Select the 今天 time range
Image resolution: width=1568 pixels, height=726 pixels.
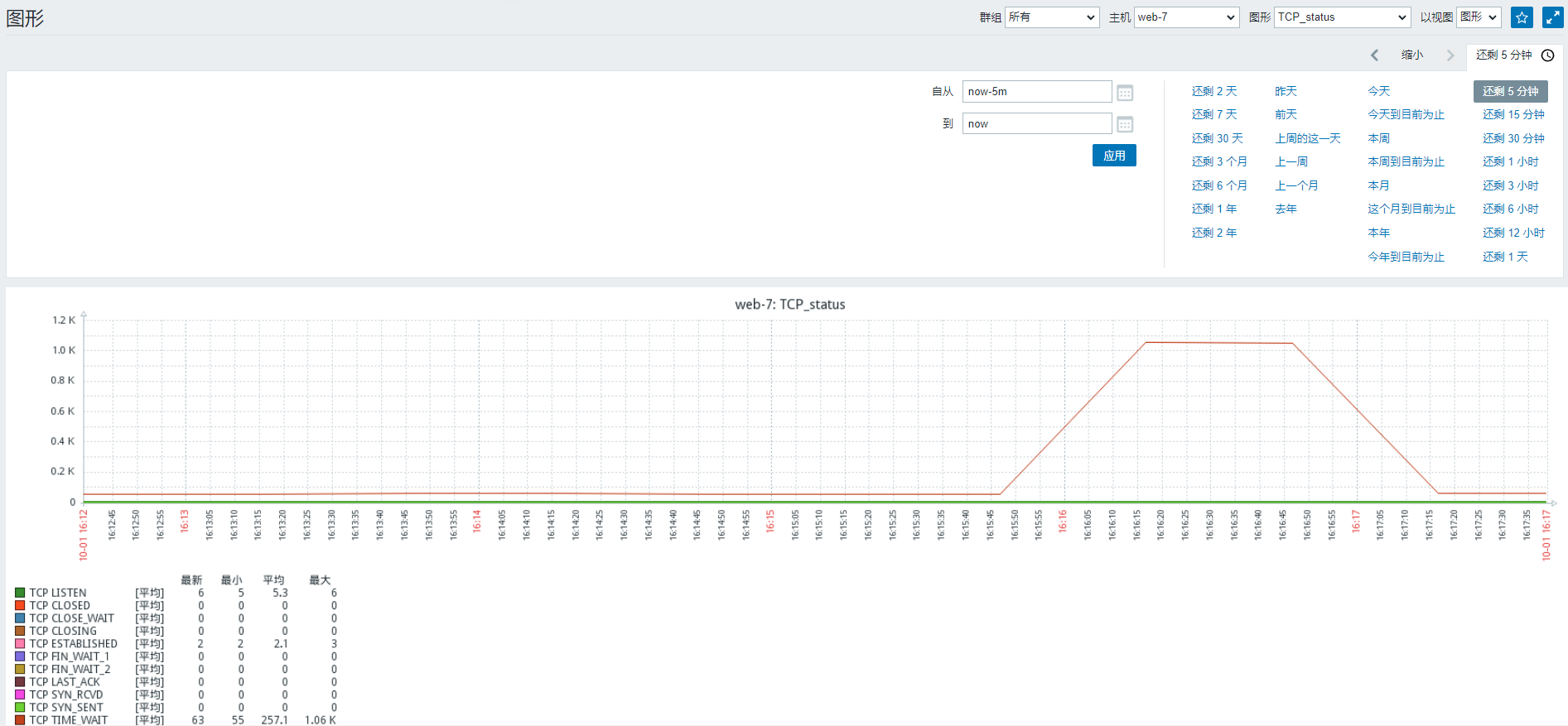[x=1379, y=91]
